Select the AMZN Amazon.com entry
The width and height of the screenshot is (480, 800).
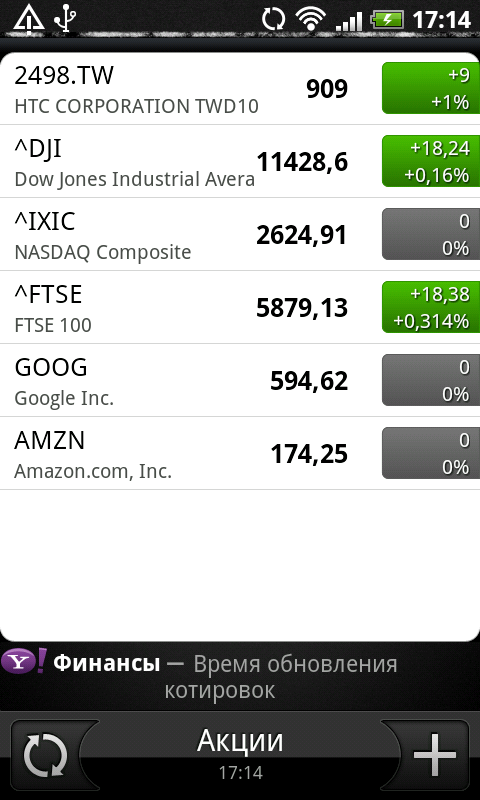240,453
